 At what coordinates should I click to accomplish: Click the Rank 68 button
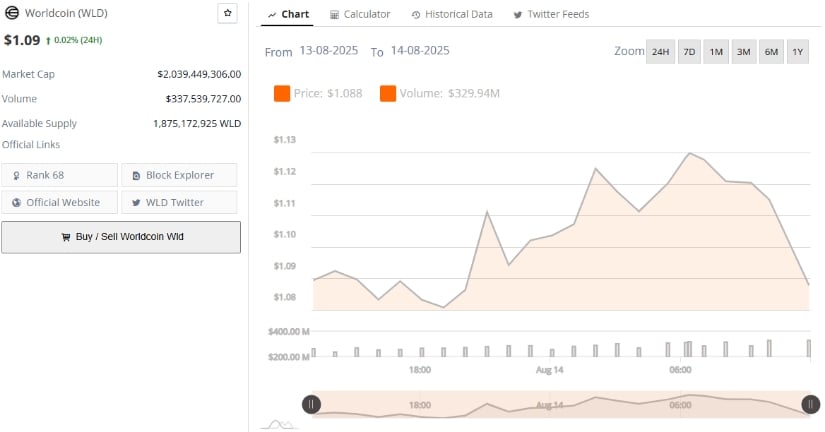pyautogui.click(x=59, y=175)
